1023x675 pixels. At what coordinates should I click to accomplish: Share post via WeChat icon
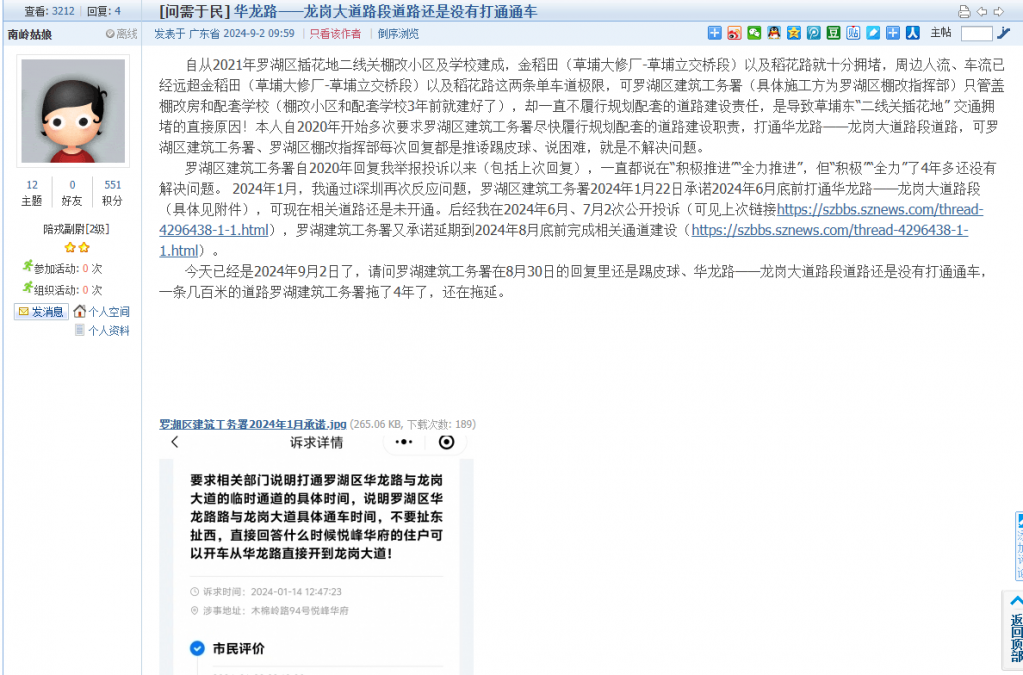(x=755, y=33)
